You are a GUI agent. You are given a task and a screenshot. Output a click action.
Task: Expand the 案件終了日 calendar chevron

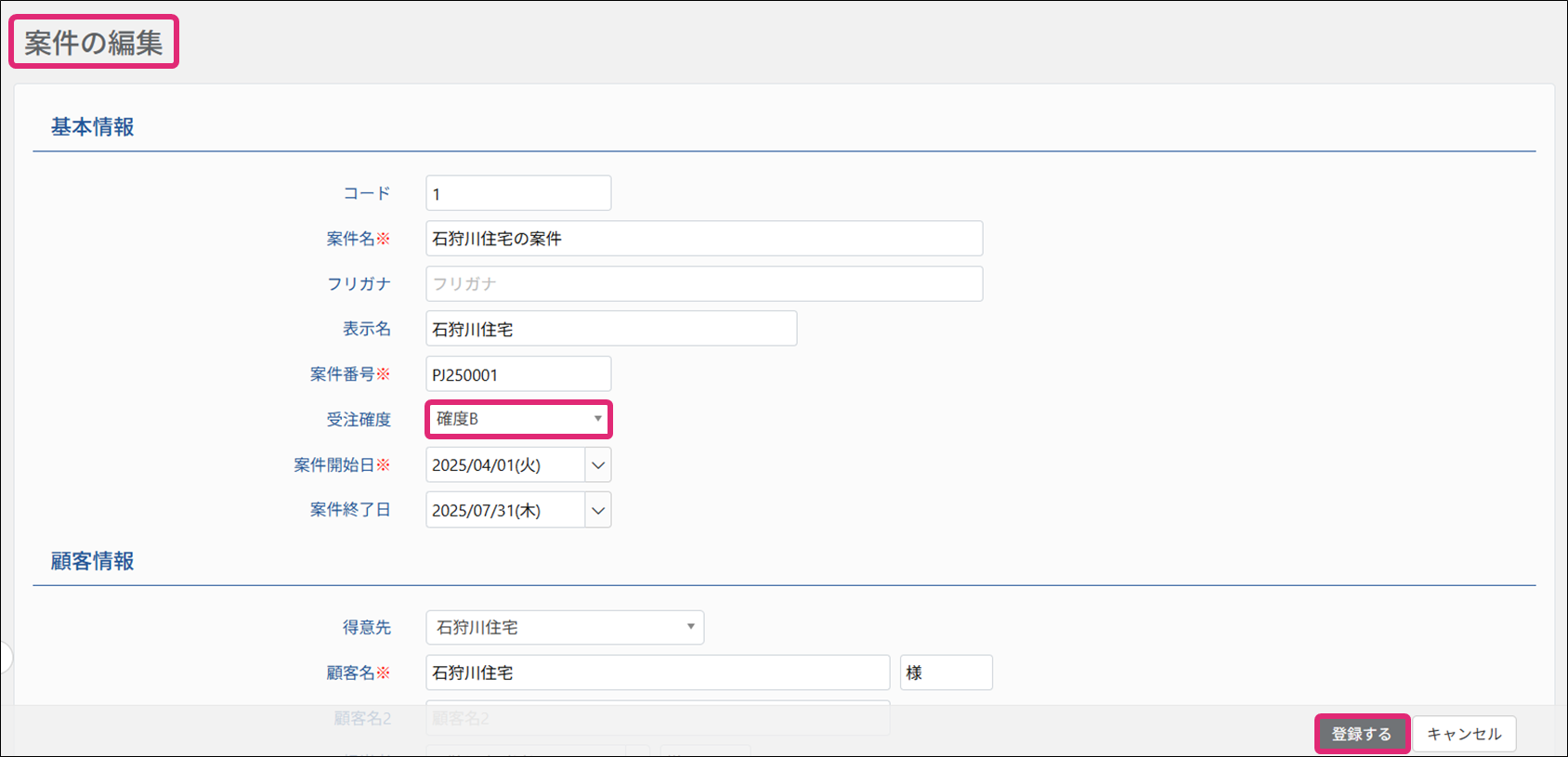[598, 510]
